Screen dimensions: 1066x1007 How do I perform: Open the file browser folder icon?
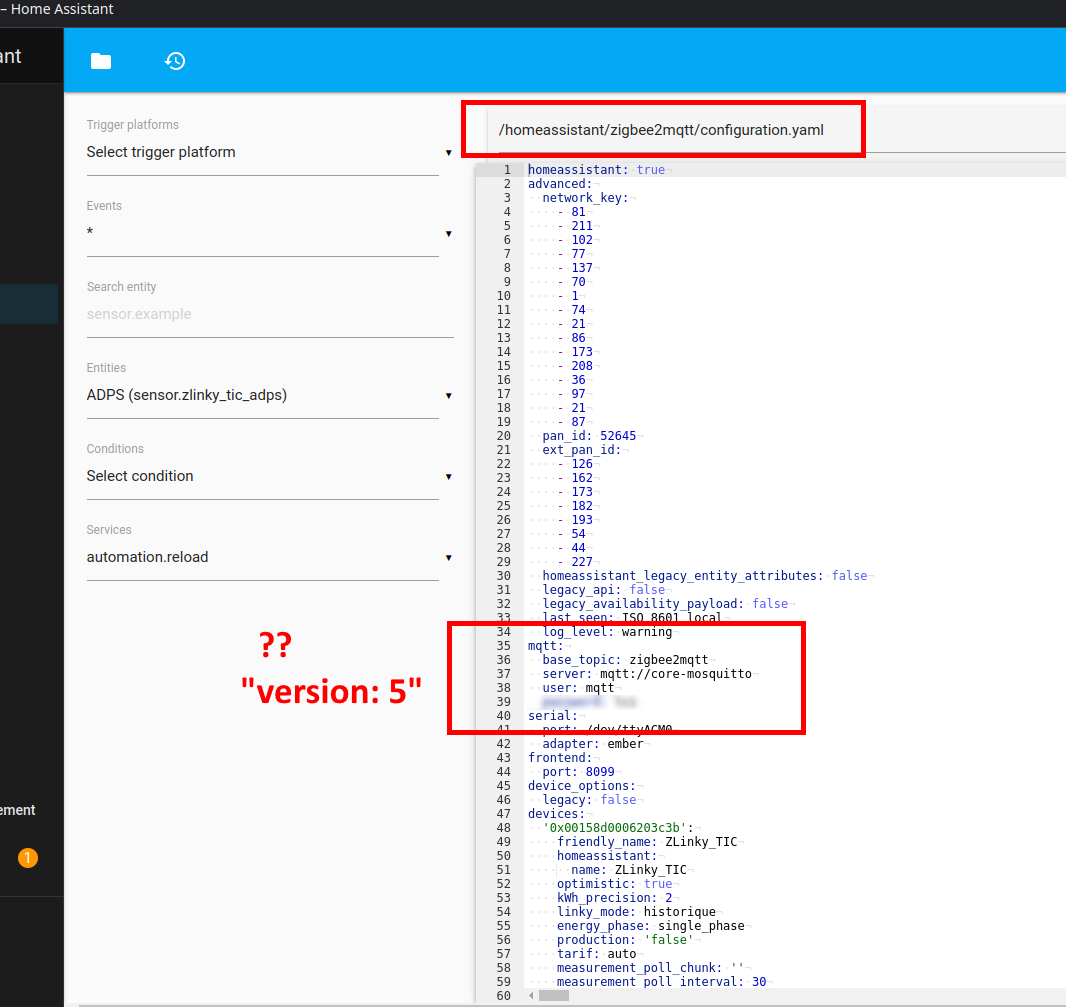coord(101,61)
